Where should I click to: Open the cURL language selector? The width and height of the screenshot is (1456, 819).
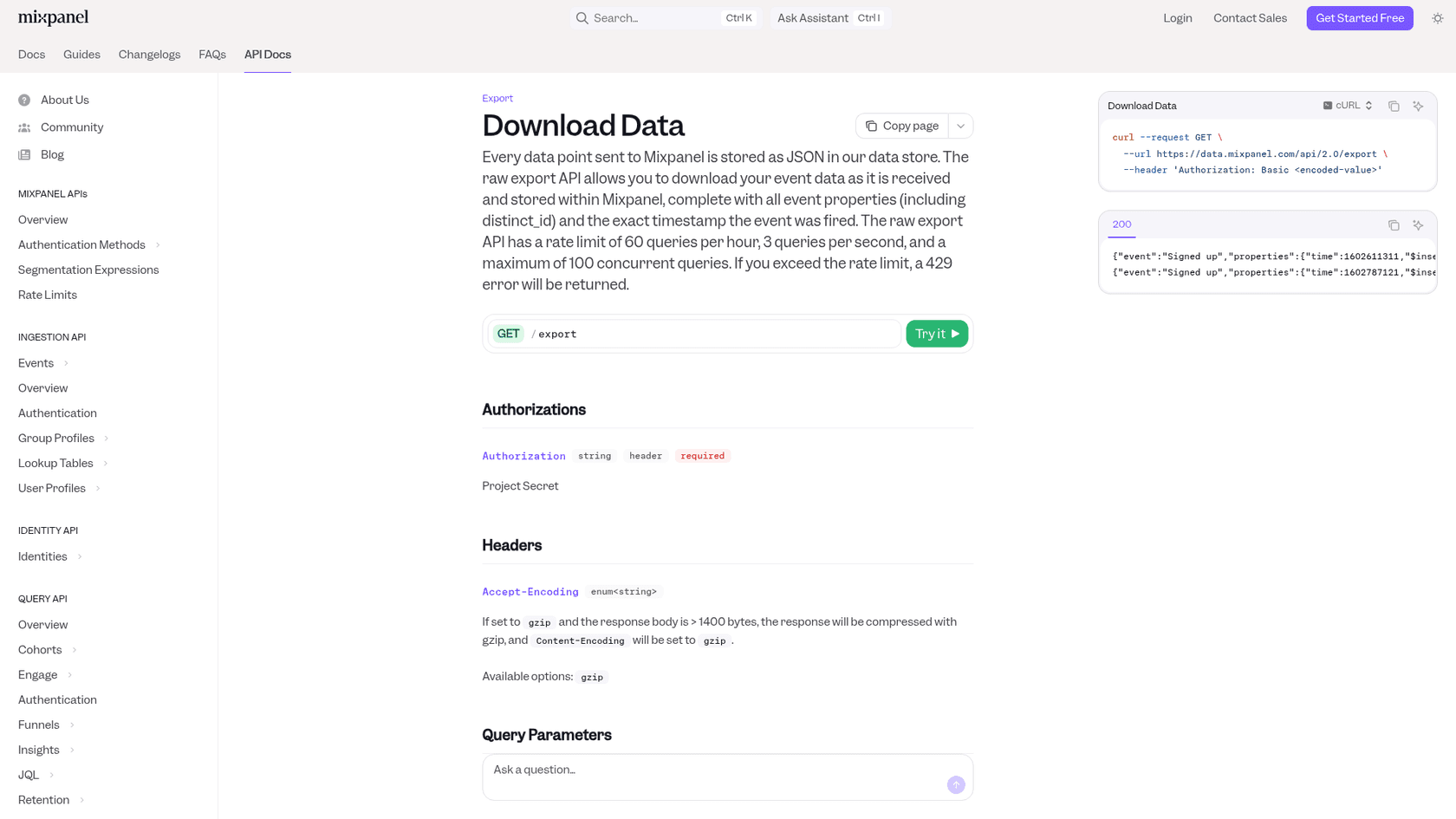tap(1348, 106)
